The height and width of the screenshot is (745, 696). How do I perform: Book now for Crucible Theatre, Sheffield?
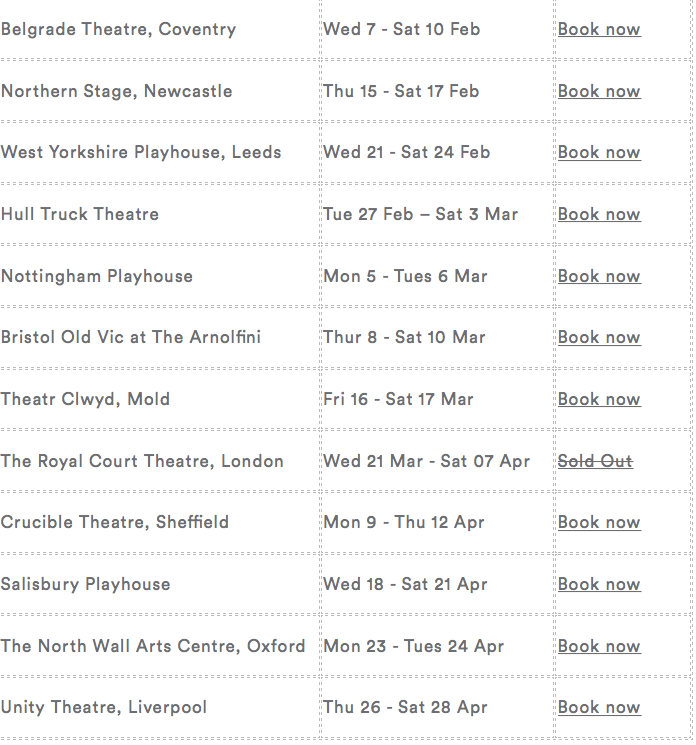point(599,522)
